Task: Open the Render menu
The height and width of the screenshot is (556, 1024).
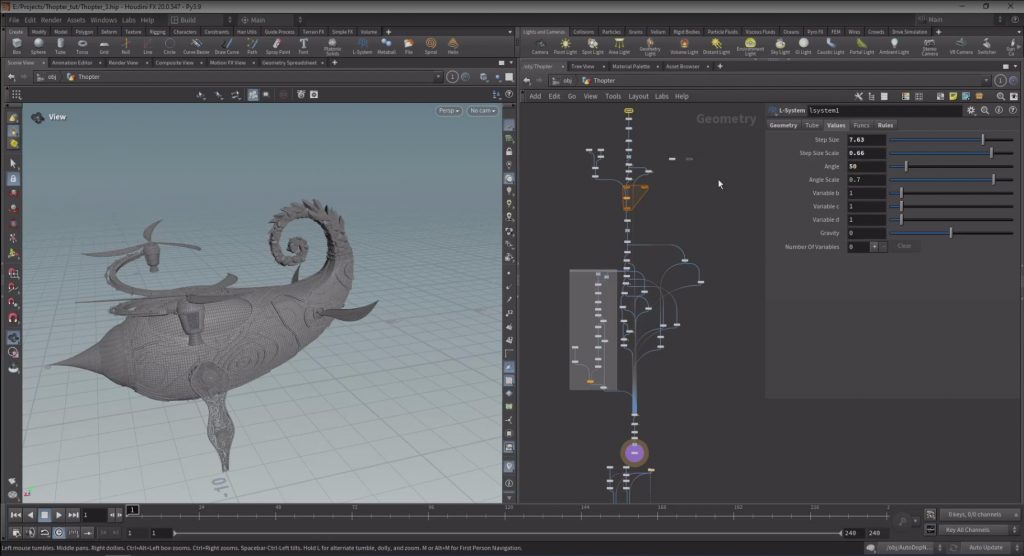Action: click(51, 20)
